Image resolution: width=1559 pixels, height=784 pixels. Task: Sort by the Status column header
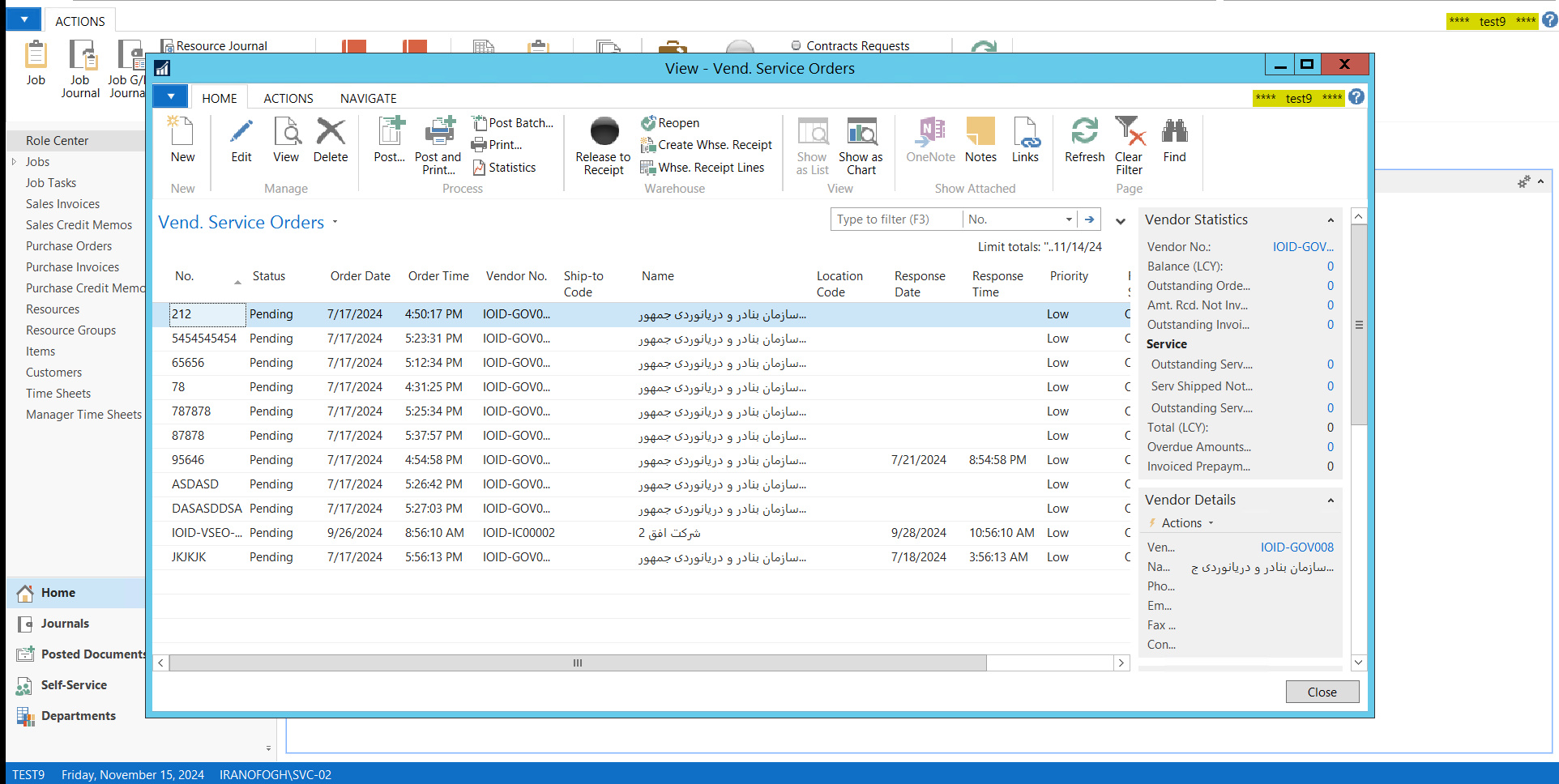click(269, 276)
